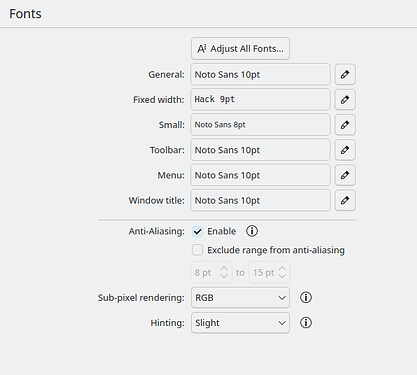Edit the Window title font with pencil icon
The image size is (417, 375).
[x=345, y=200]
